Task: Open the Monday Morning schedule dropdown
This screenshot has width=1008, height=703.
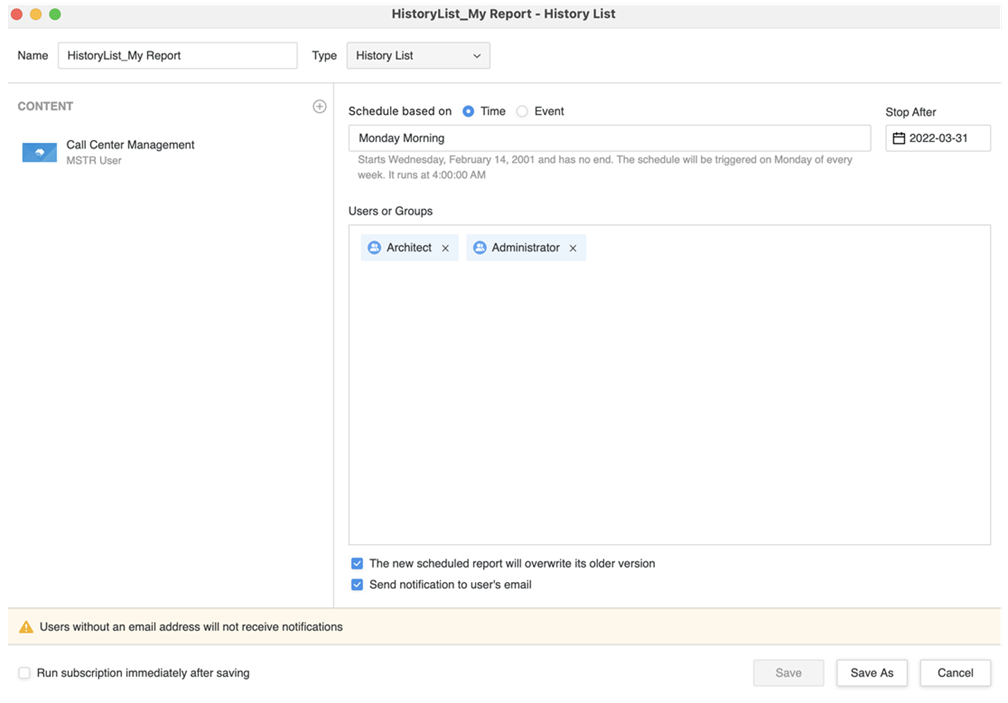Action: pyautogui.click(x=608, y=138)
